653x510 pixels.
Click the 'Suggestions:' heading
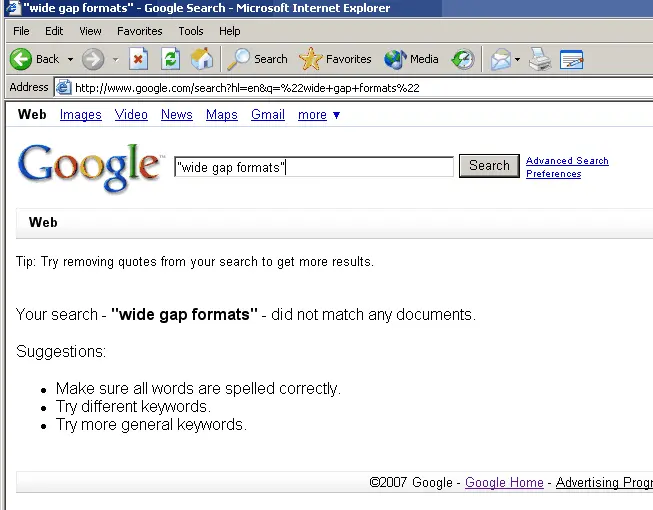point(61,351)
